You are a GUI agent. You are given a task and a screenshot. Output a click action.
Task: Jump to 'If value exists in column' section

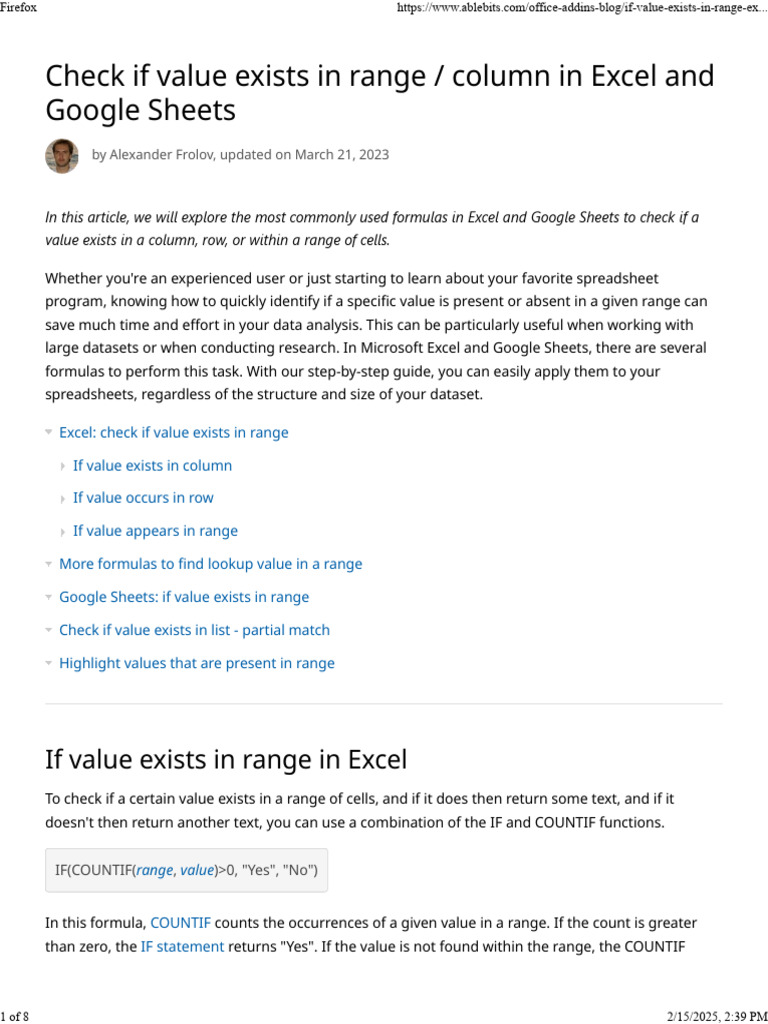(x=152, y=466)
